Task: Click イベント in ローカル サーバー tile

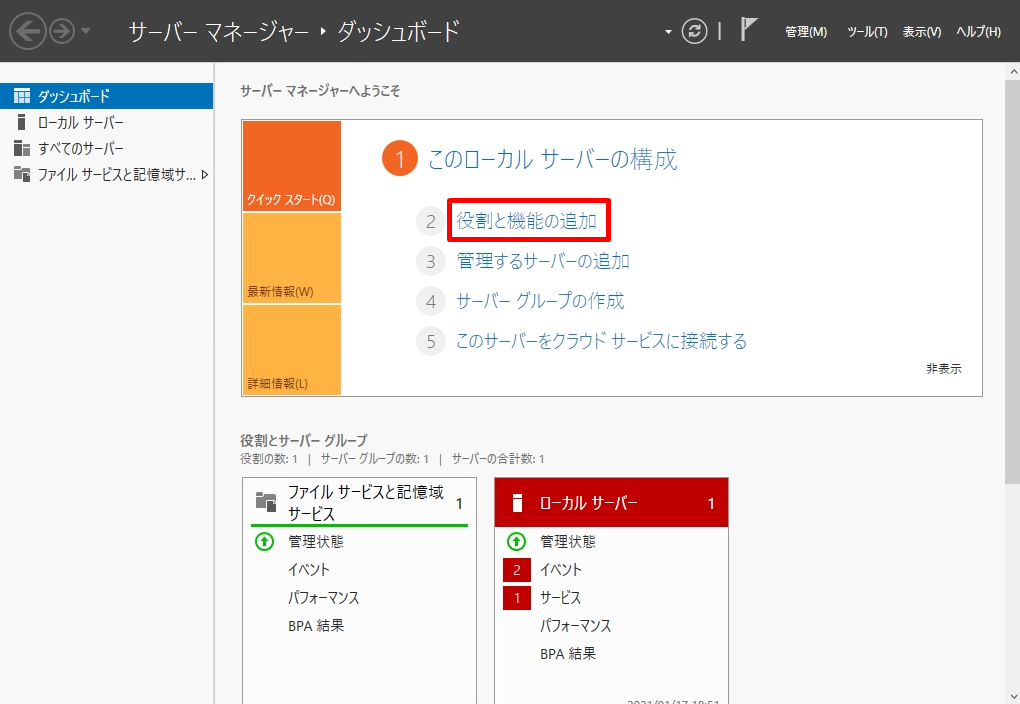Action: [560, 569]
